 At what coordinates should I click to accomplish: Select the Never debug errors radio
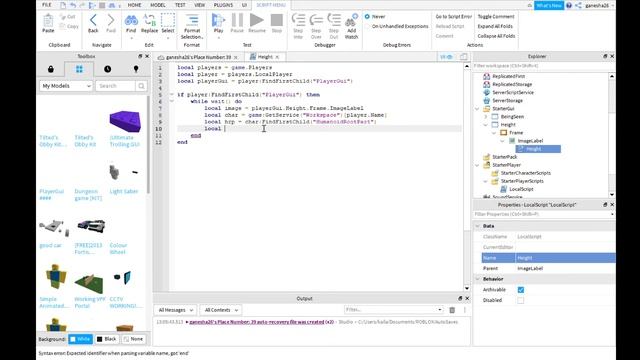click(x=367, y=16)
